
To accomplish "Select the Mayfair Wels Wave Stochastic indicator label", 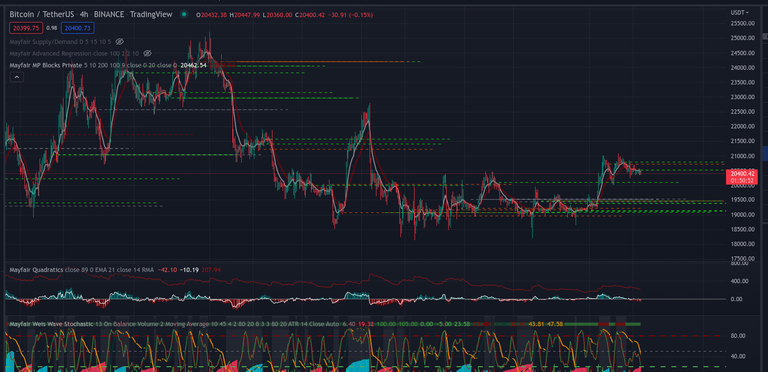I will pyautogui.click(x=51, y=324).
